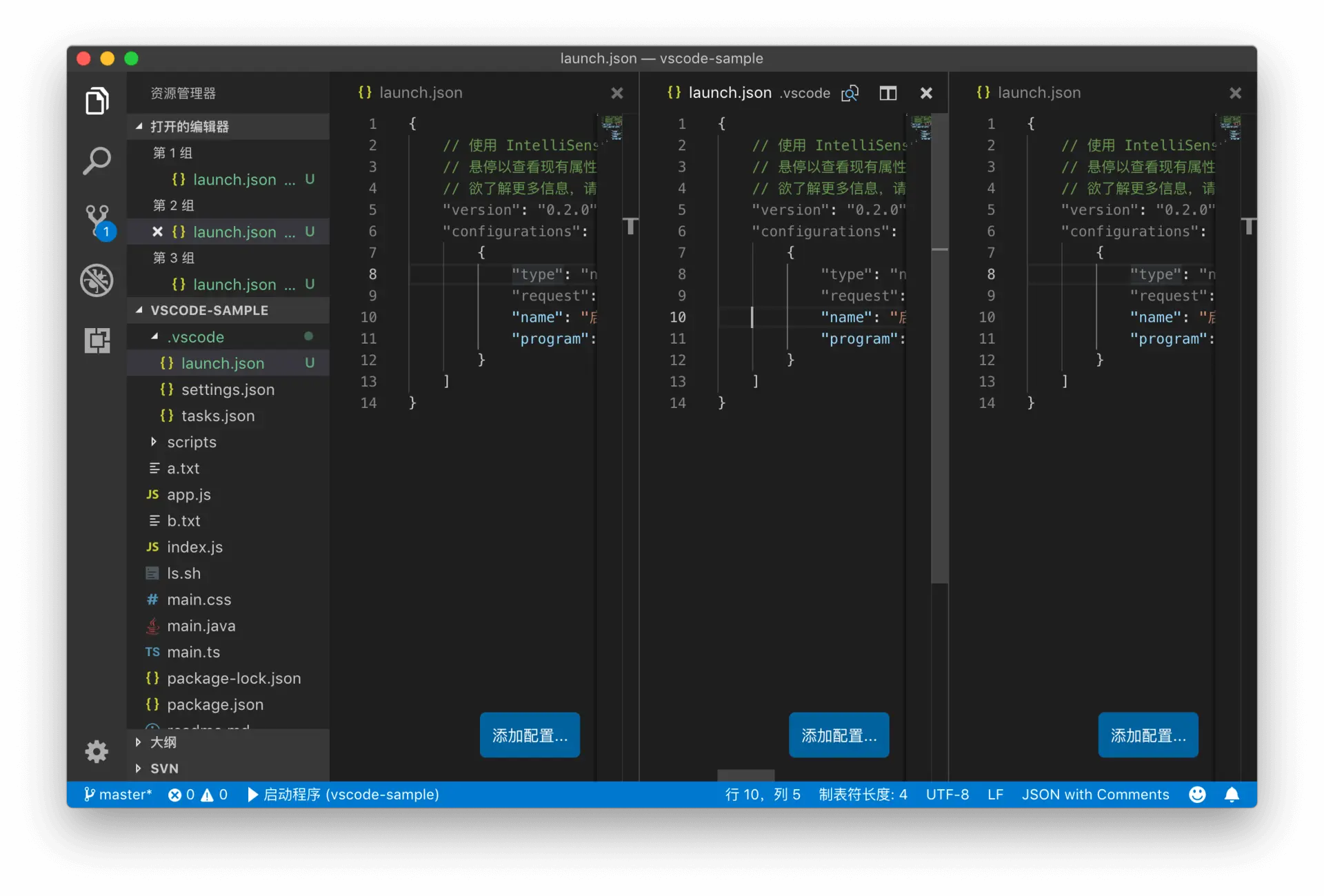Open notifications bell in status bar
Viewport: 1324px width, 896px height.
coord(1232,795)
